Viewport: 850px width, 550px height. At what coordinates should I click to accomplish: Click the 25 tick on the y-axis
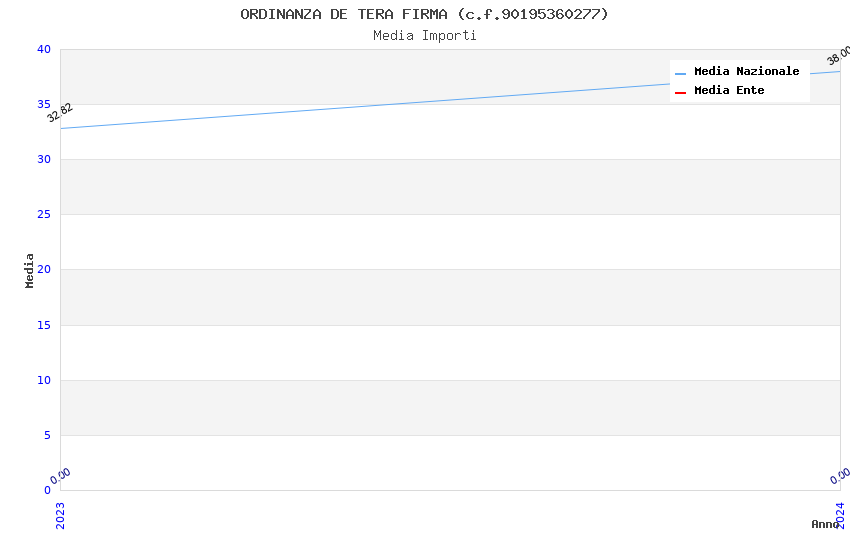coord(44,214)
